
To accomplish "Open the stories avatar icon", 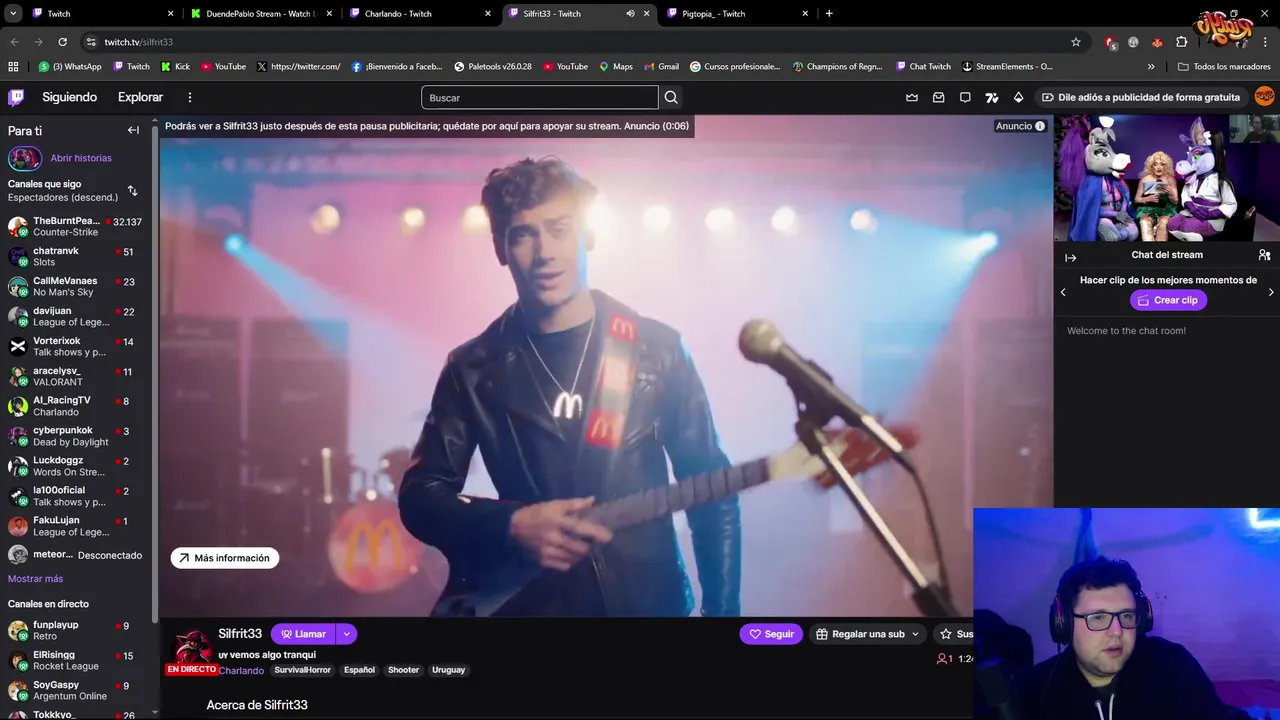I will tap(25, 158).
